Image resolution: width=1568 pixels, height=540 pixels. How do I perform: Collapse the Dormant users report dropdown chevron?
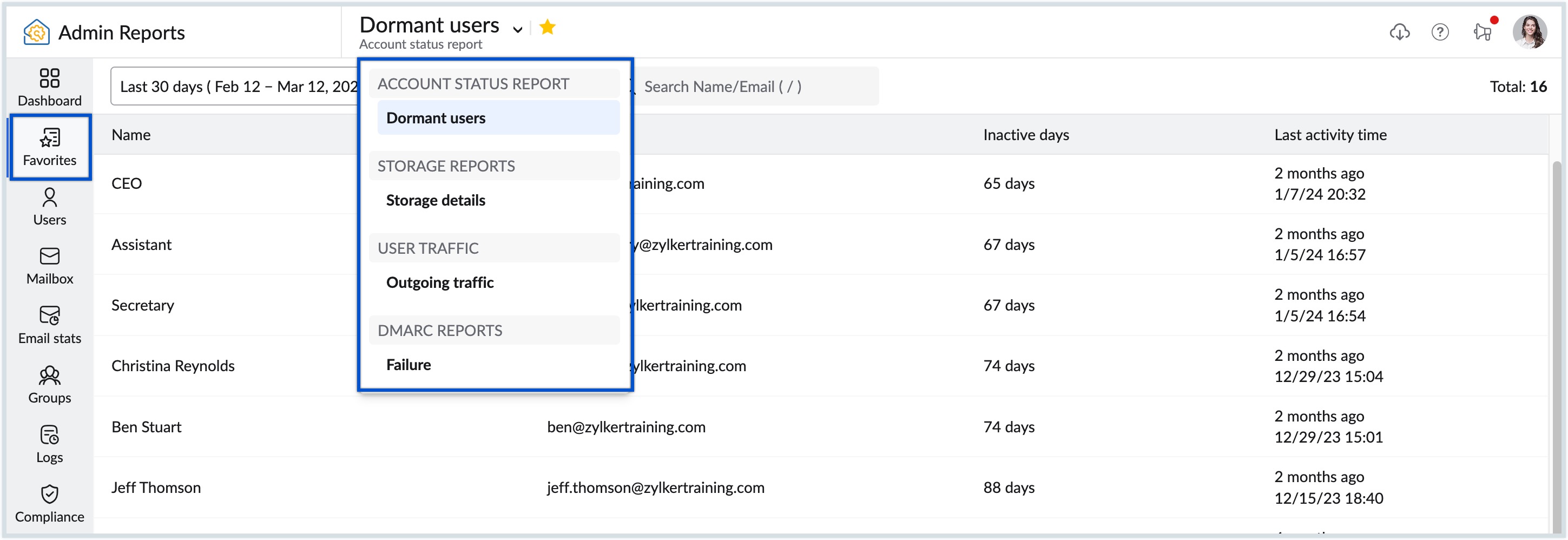(517, 29)
